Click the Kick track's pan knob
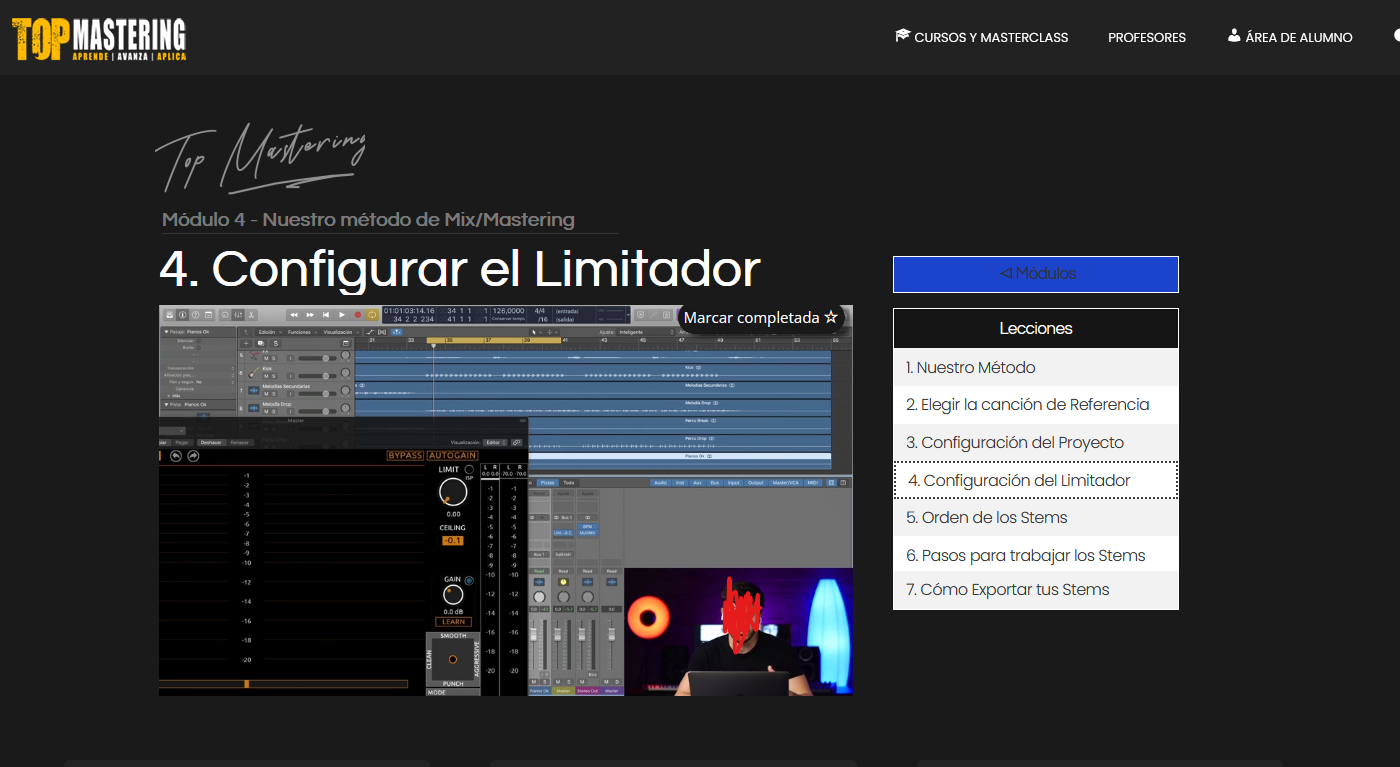The height and width of the screenshot is (767, 1400). pyautogui.click(x=346, y=374)
